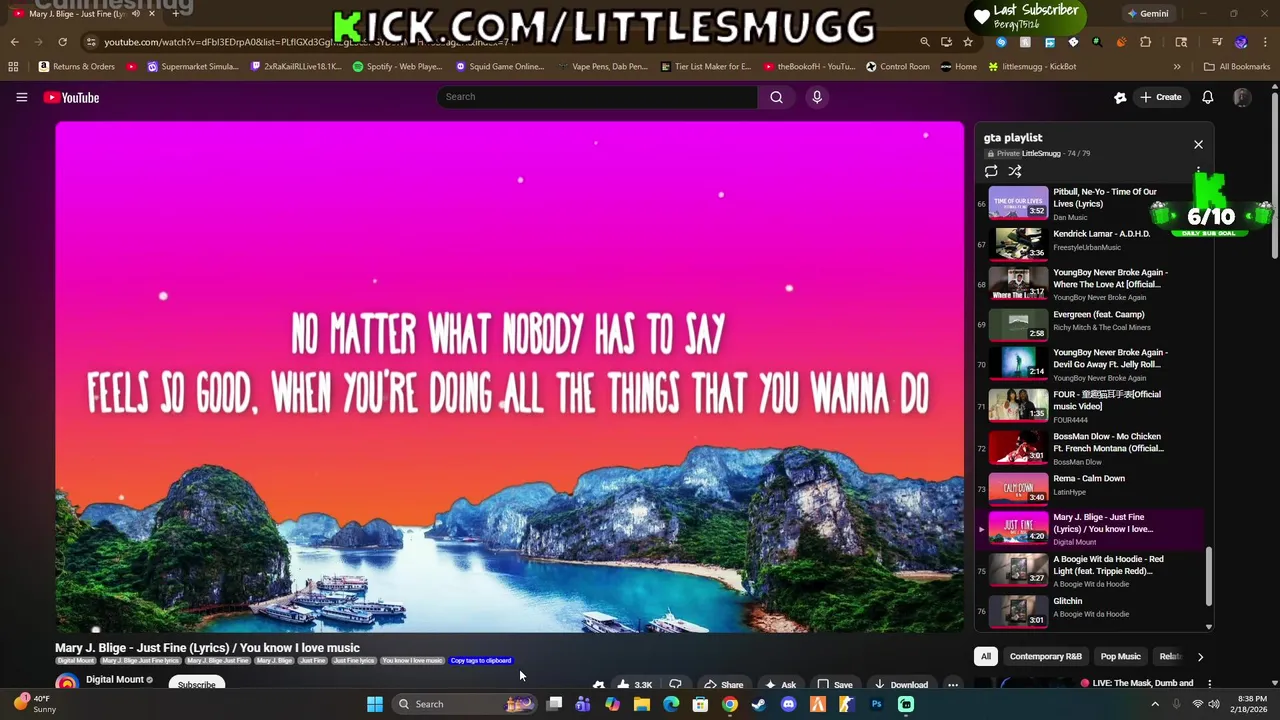Select FOUR official music video item
This screenshot has height=720, width=1280.
click(1088, 406)
